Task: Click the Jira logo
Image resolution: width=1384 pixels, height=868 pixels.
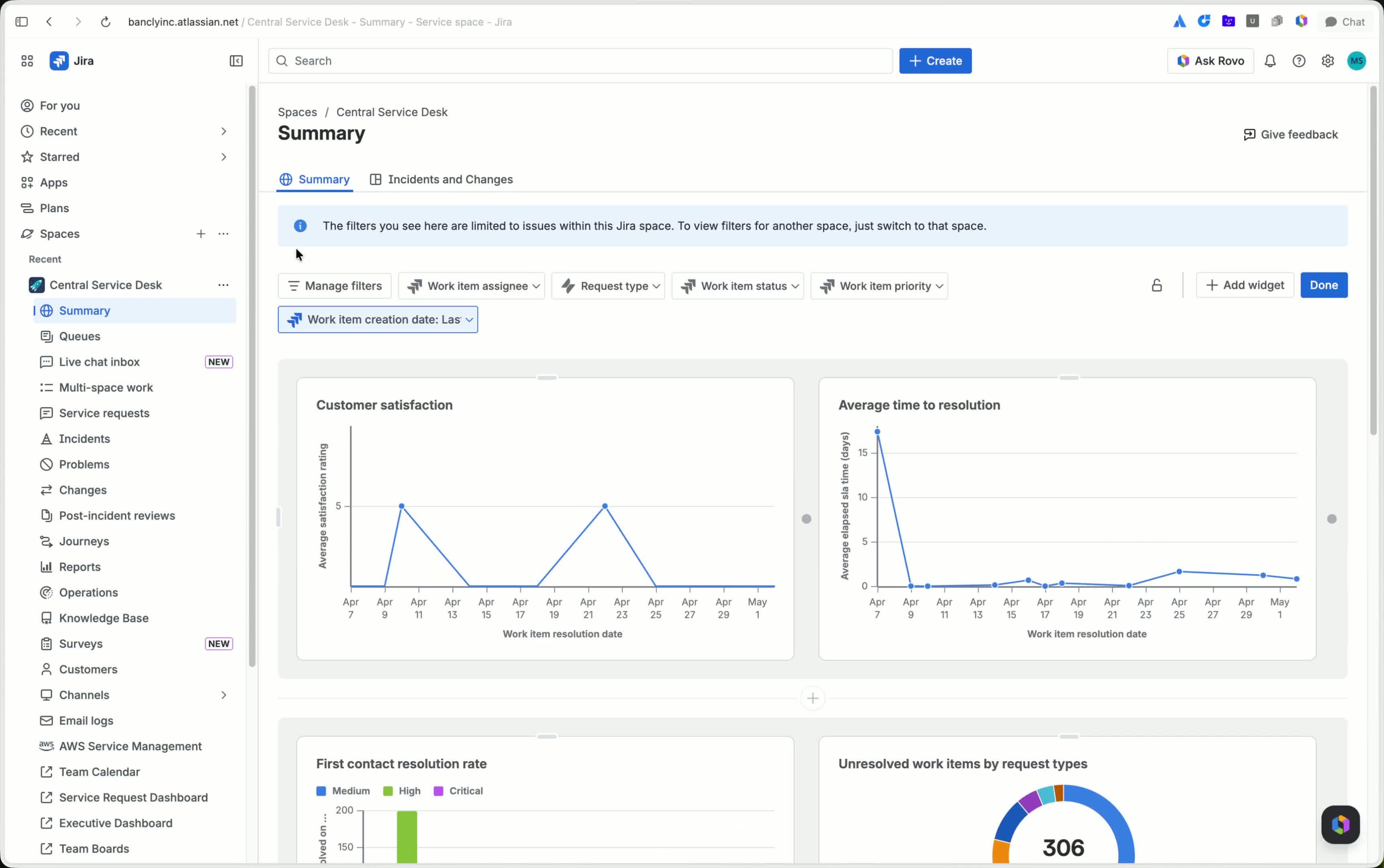Action: point(59,61)
